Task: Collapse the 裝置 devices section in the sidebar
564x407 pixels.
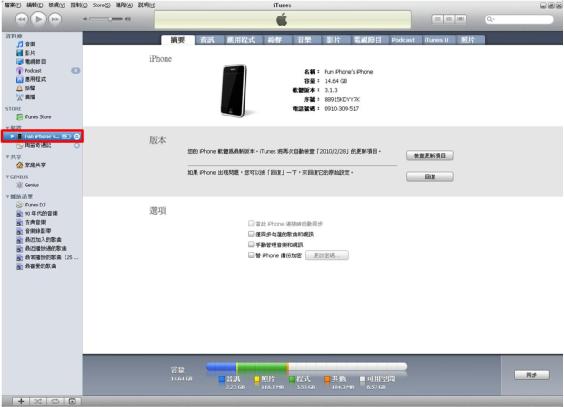Action: [8, 128]
